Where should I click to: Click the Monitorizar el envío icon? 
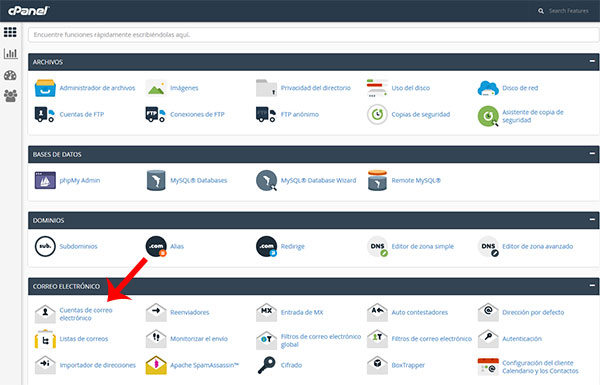click(156, 339)
